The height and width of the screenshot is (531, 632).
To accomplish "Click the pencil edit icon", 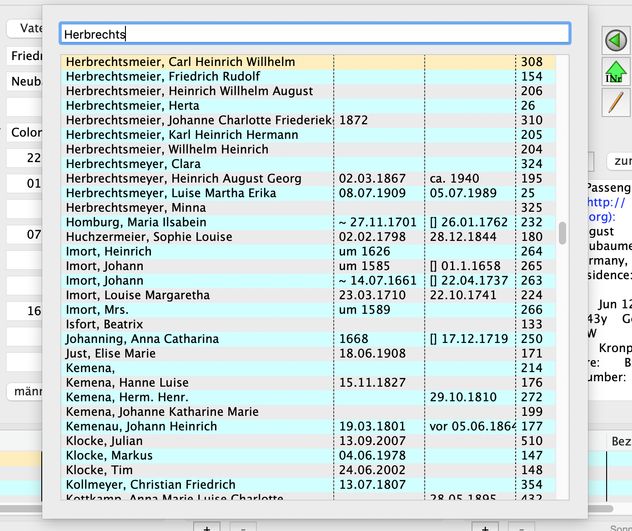I will 616,102.
